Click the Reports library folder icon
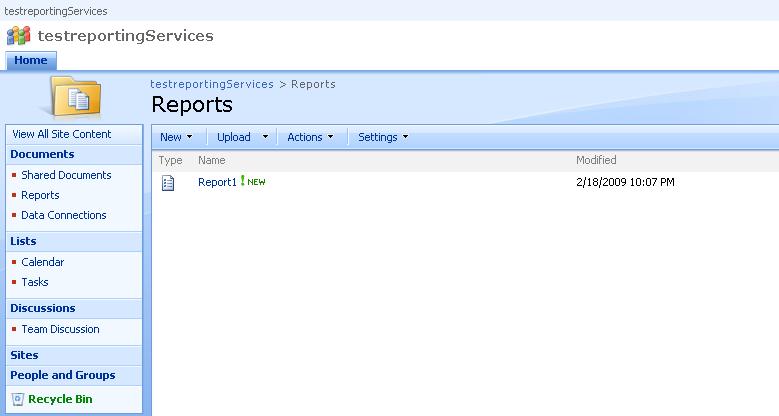The width and height of the screenshot is (779, 416). point(77,97)
